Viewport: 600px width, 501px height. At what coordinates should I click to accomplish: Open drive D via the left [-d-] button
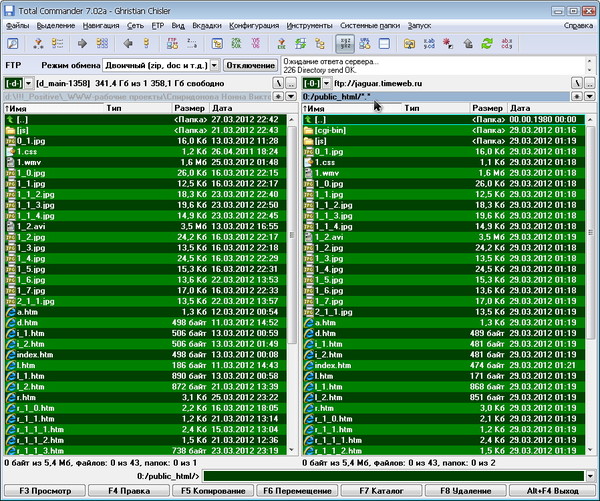coord(14,83)
